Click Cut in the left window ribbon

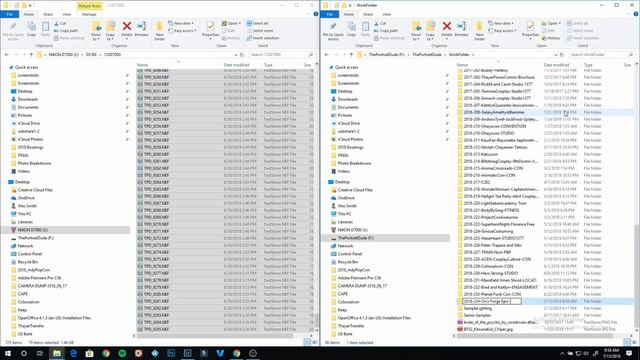[x=60, y=23]
